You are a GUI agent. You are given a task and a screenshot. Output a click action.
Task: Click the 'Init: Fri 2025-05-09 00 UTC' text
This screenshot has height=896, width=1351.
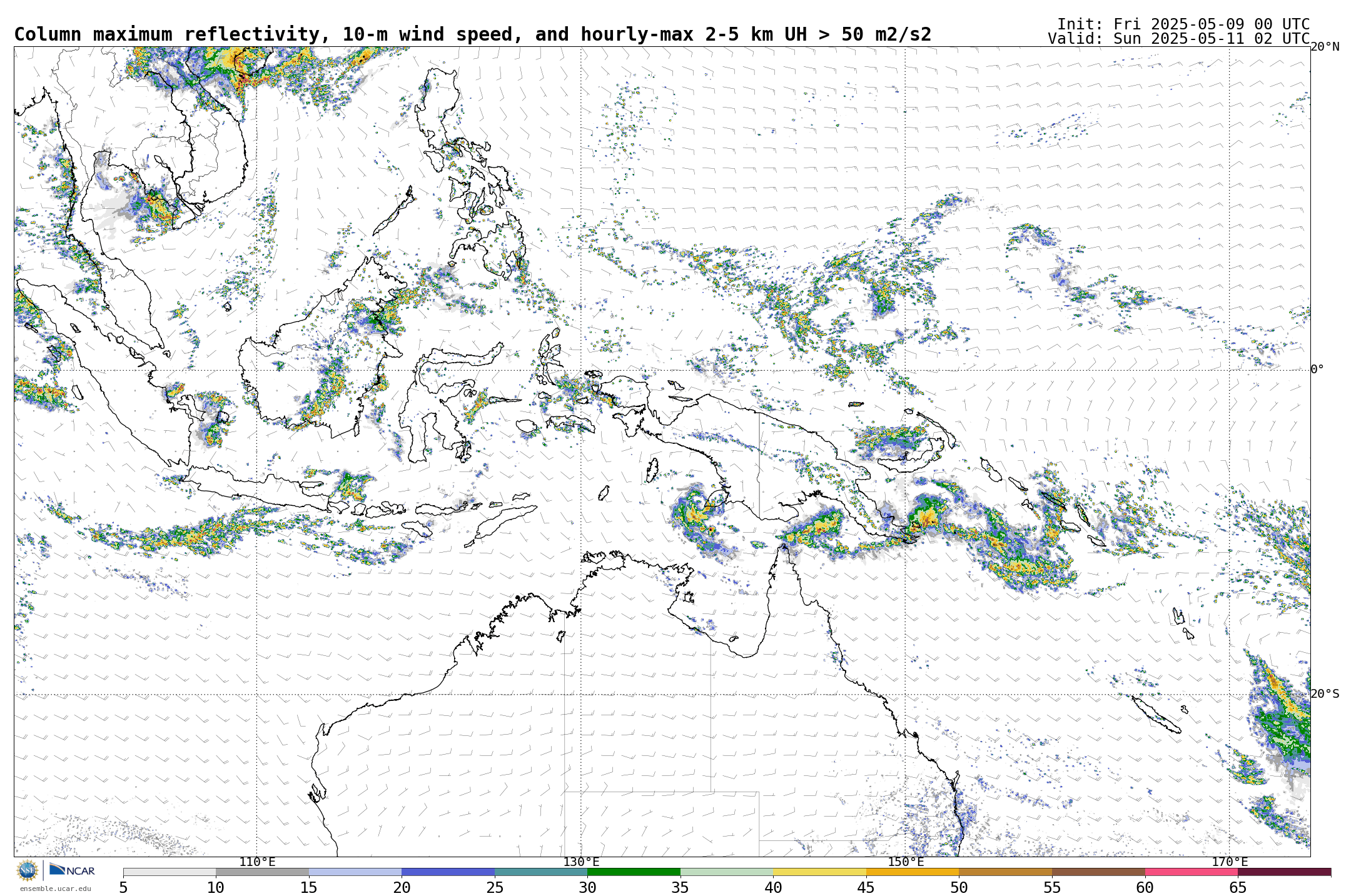1183,24
